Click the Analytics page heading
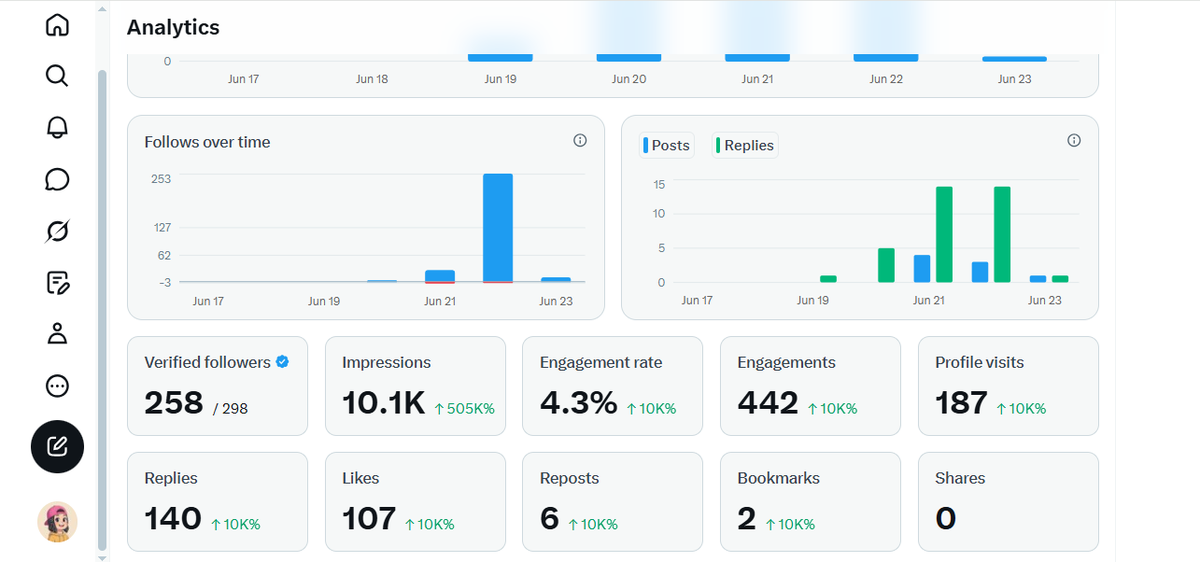The height and width of the screenshot is (562, 1200). coord(173,27)
